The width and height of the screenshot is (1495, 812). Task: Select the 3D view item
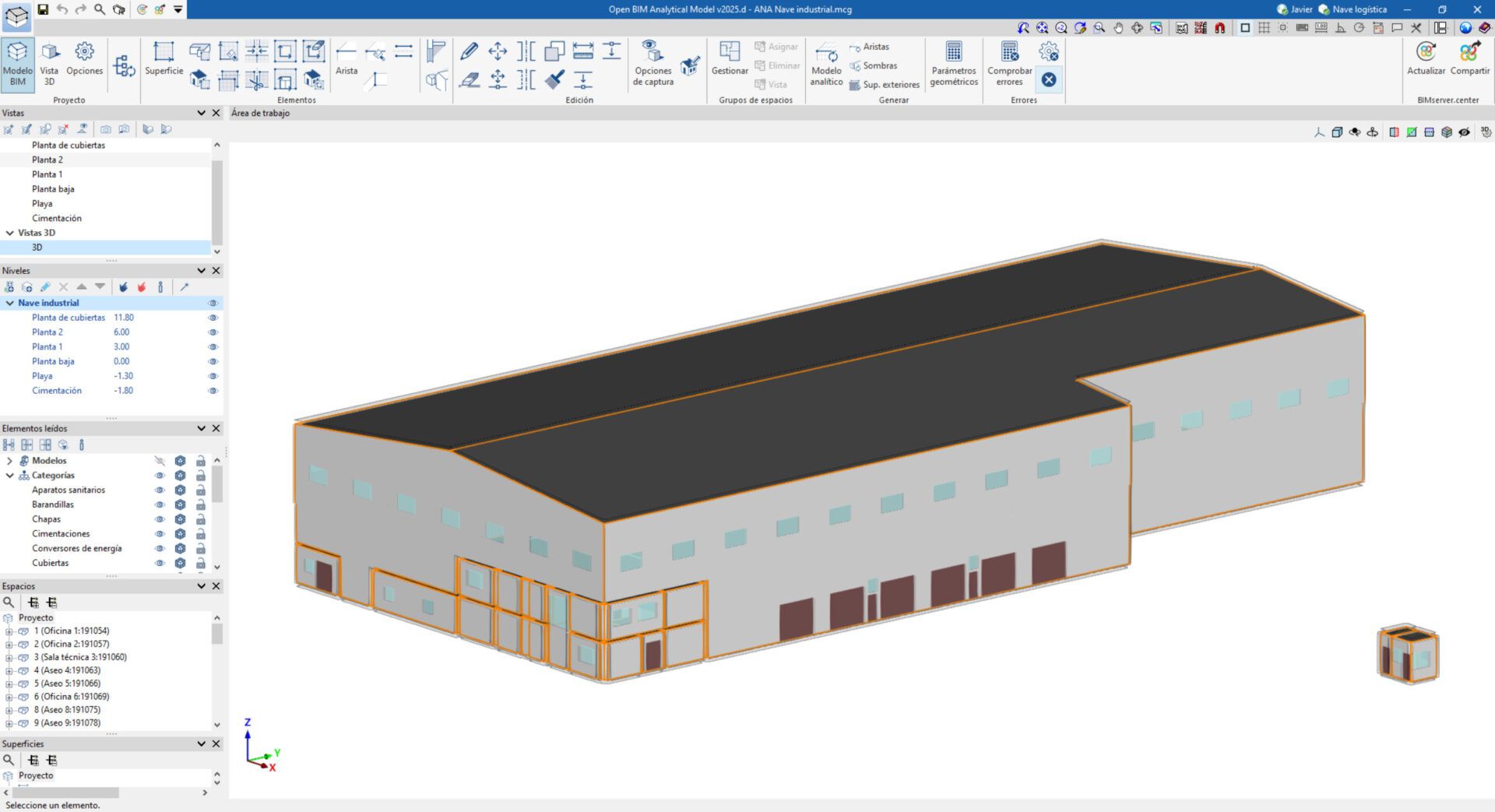pyautogui.click(x=37, y=248)
